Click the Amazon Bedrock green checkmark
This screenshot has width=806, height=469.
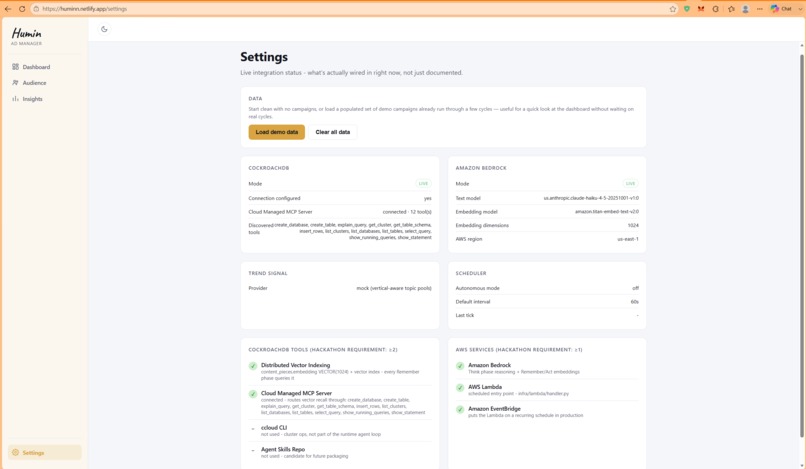tap(460, 366)
